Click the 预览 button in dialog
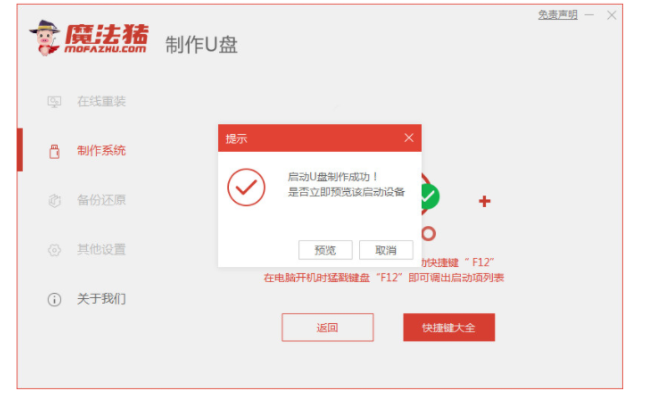The height and width of the screenshot is (409, 654). tap(325, 250)
